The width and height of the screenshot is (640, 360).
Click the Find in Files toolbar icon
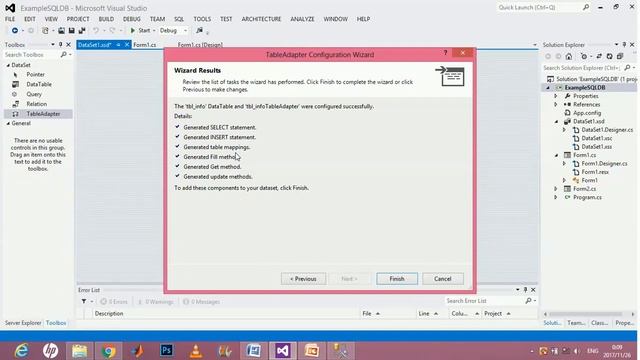click(x=199, y=31)
